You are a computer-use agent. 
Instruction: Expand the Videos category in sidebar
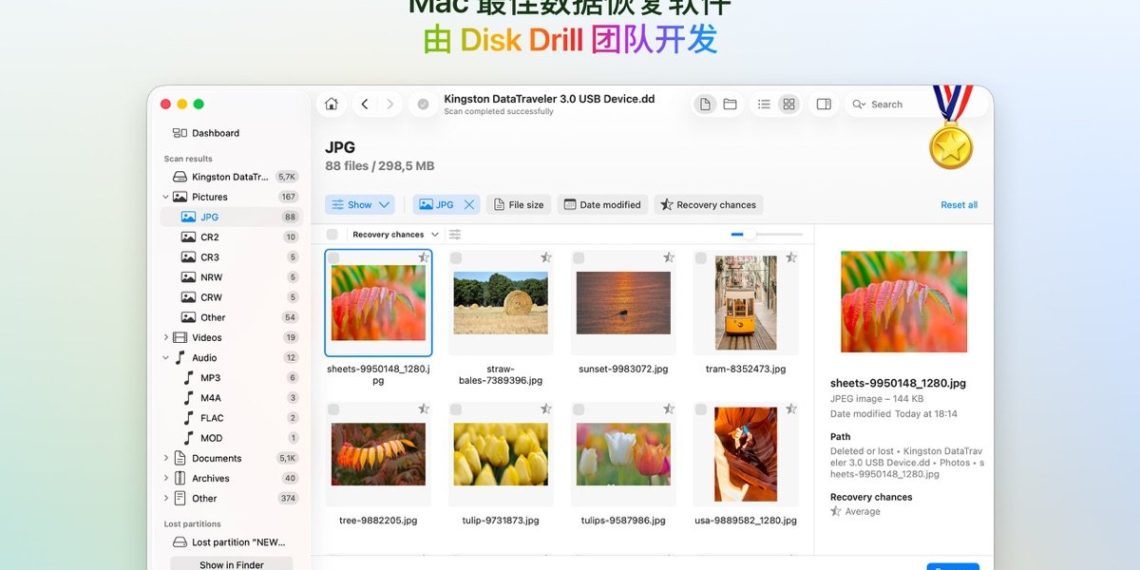(166, 338)
